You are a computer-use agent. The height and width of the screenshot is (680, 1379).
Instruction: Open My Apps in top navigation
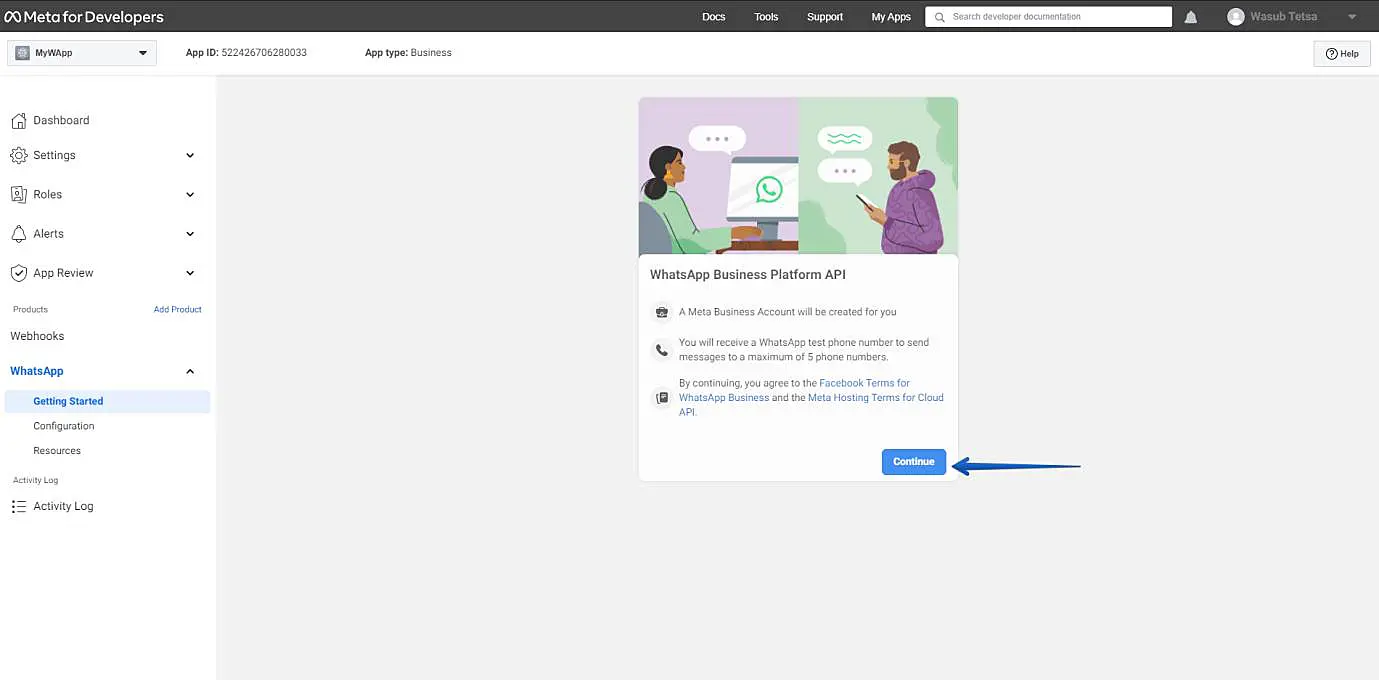891,17
